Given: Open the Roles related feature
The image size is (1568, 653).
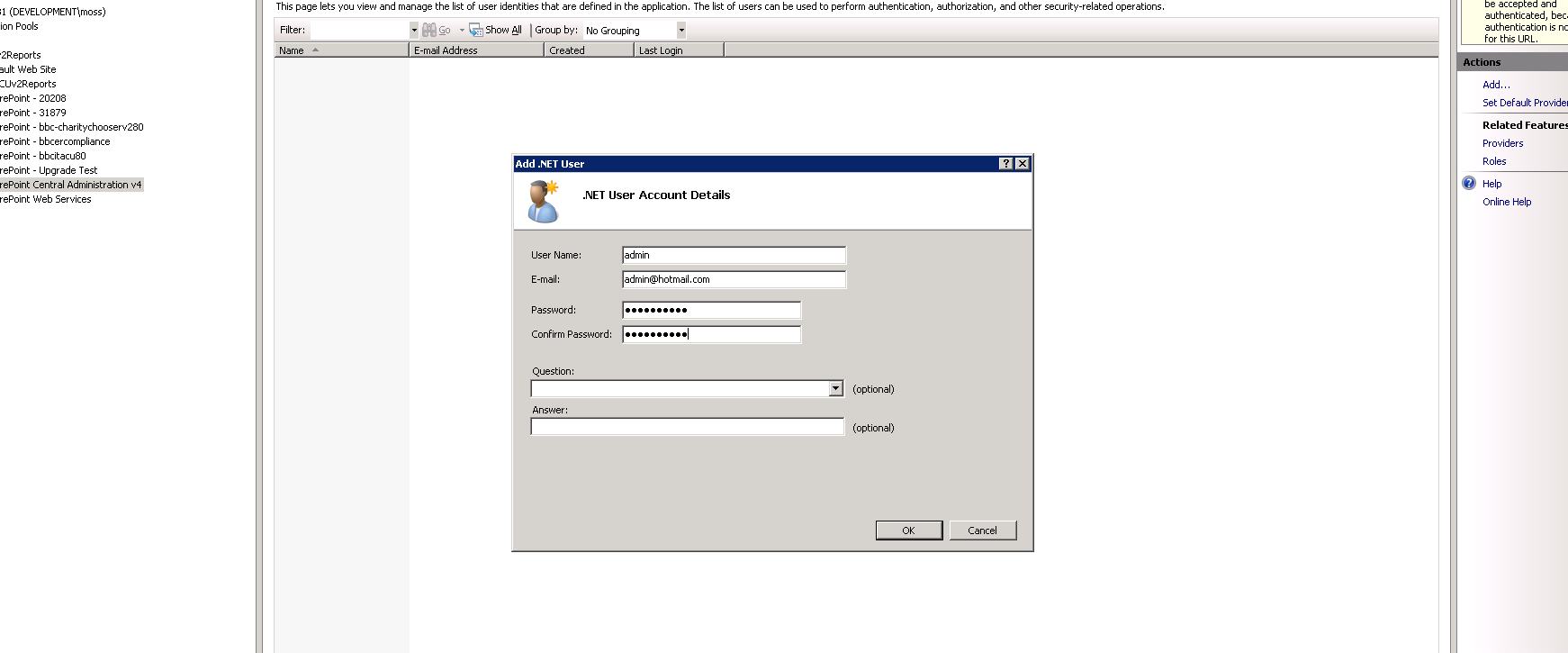Looking at the screenshot, I should pos(1494,161).
